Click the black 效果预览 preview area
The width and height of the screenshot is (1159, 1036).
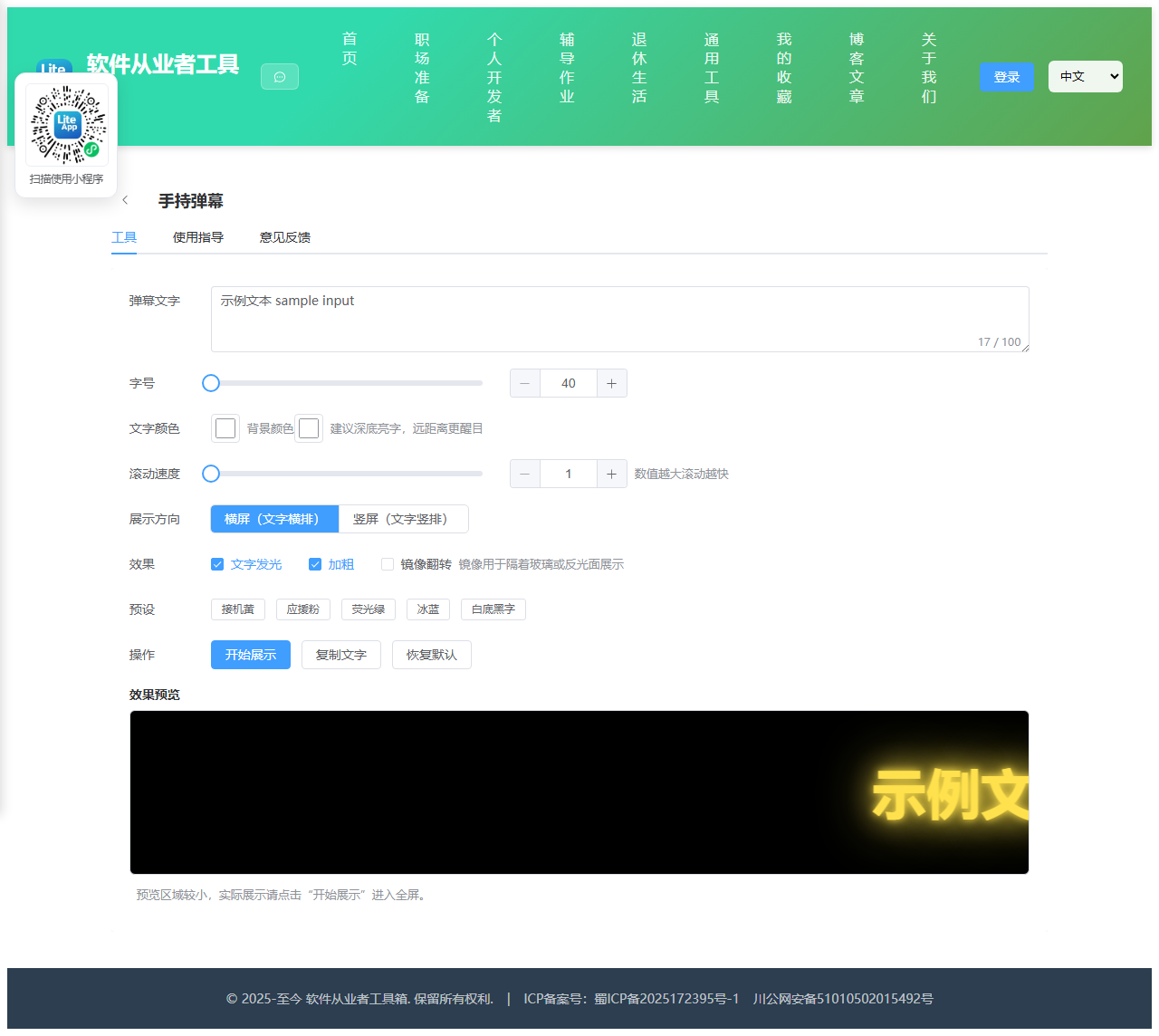[x=579, y=792]
